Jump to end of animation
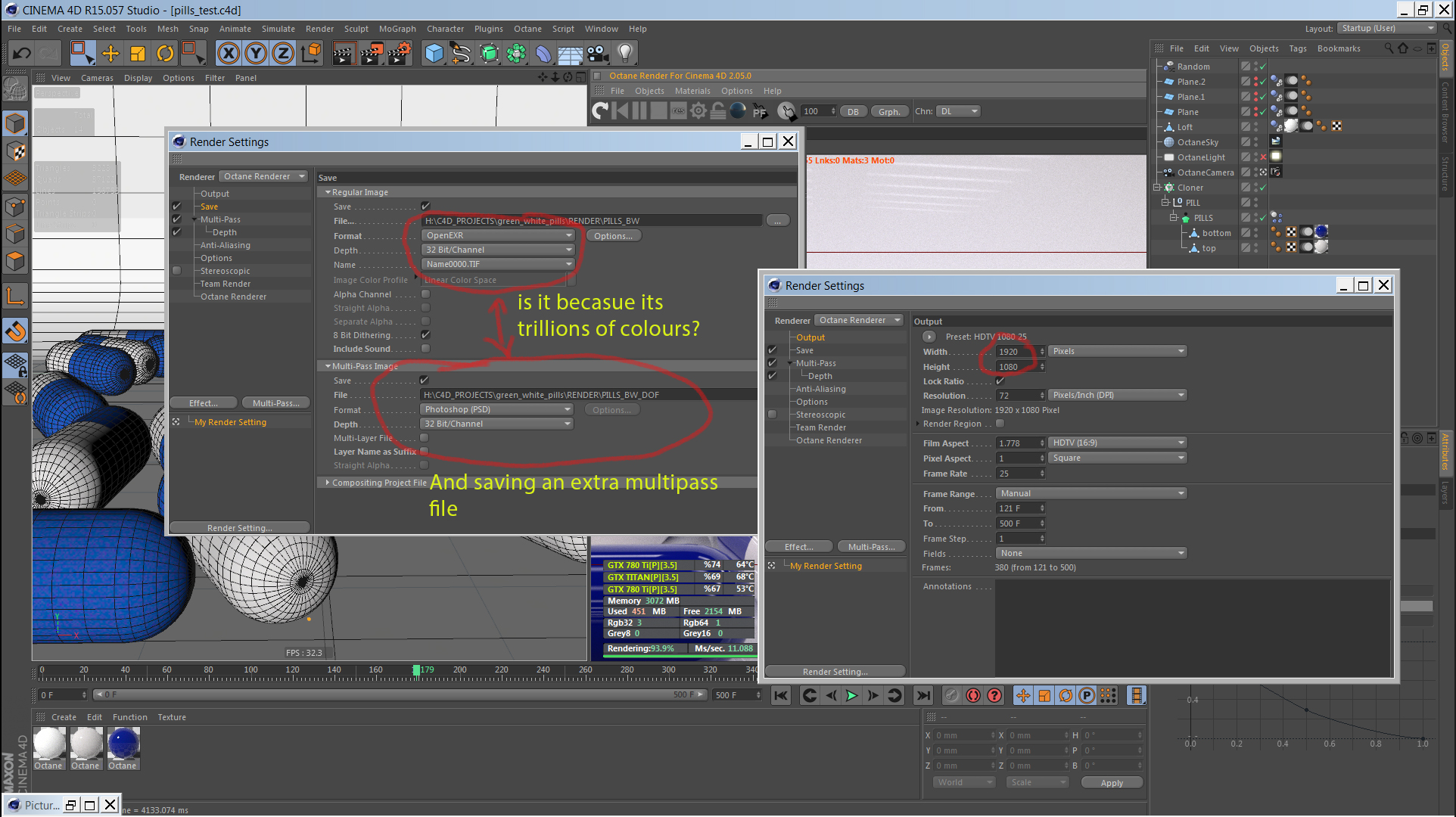This screenshot has height=817, width=1456. 923,695
